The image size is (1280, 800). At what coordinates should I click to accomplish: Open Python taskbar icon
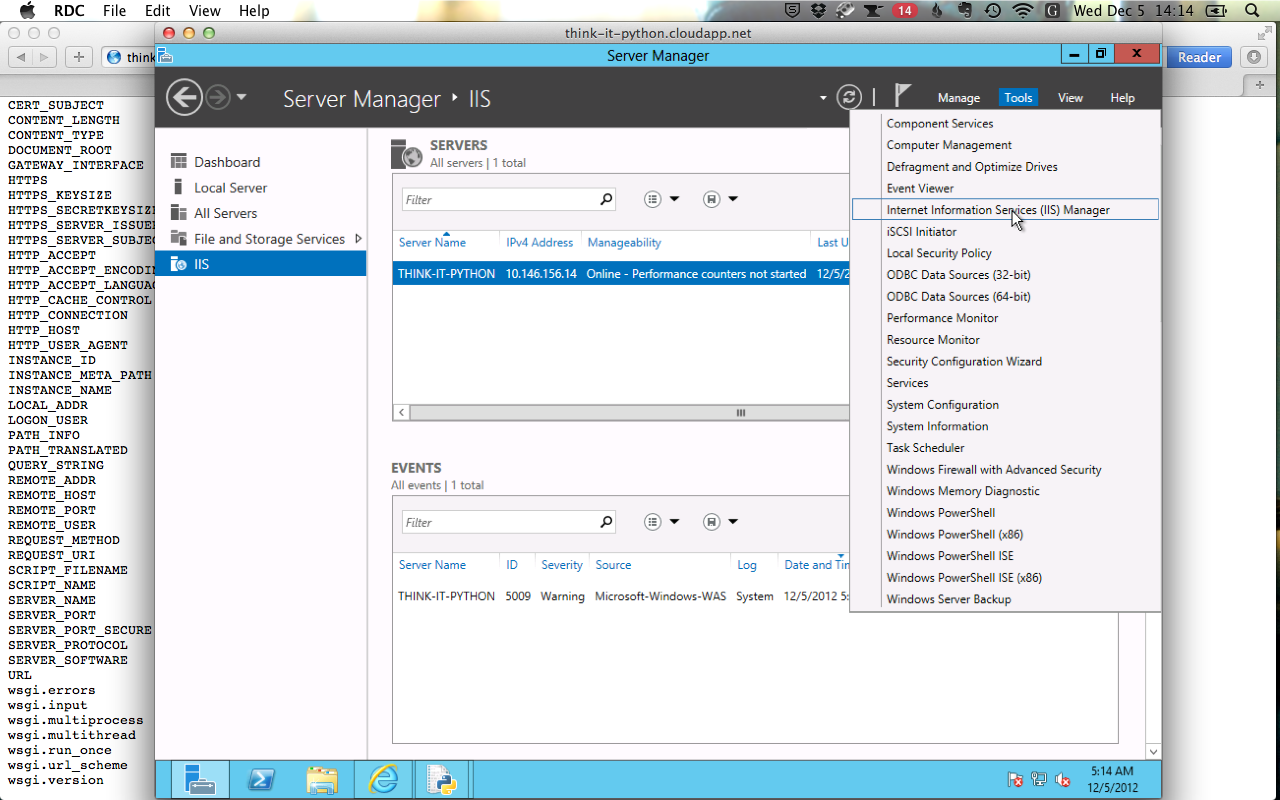pos(441,779)
